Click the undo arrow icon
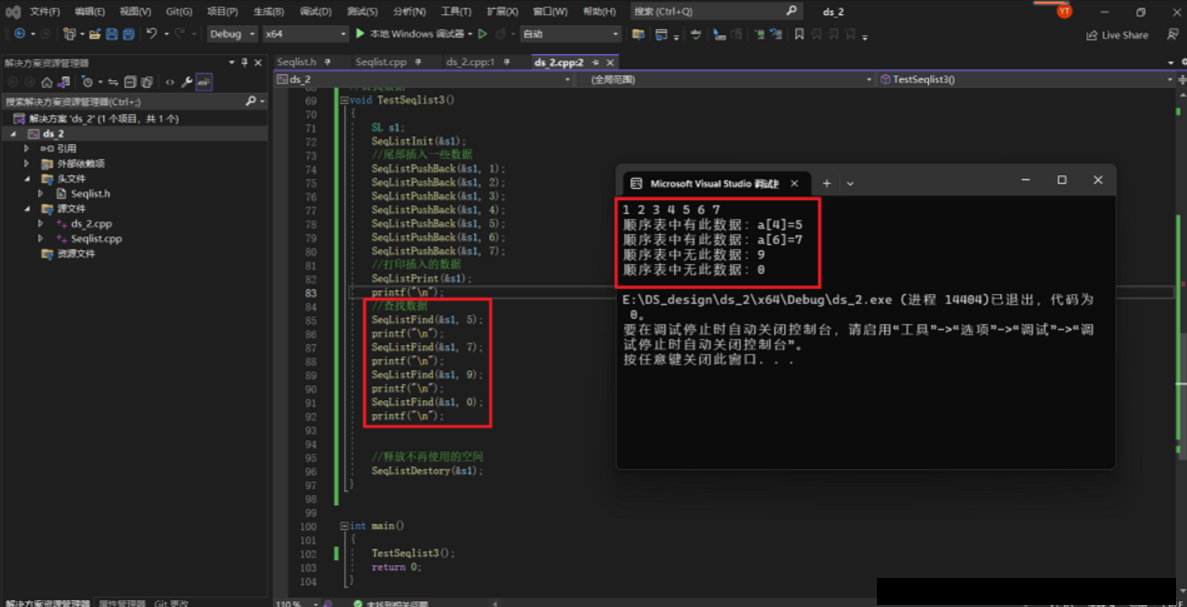 click(151, 34)
